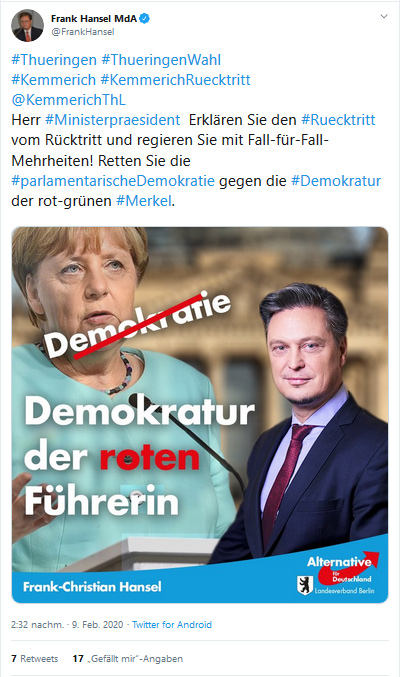Open the #Kemmerich hashtag
401x677 pixels.
(x=54, y=80)
